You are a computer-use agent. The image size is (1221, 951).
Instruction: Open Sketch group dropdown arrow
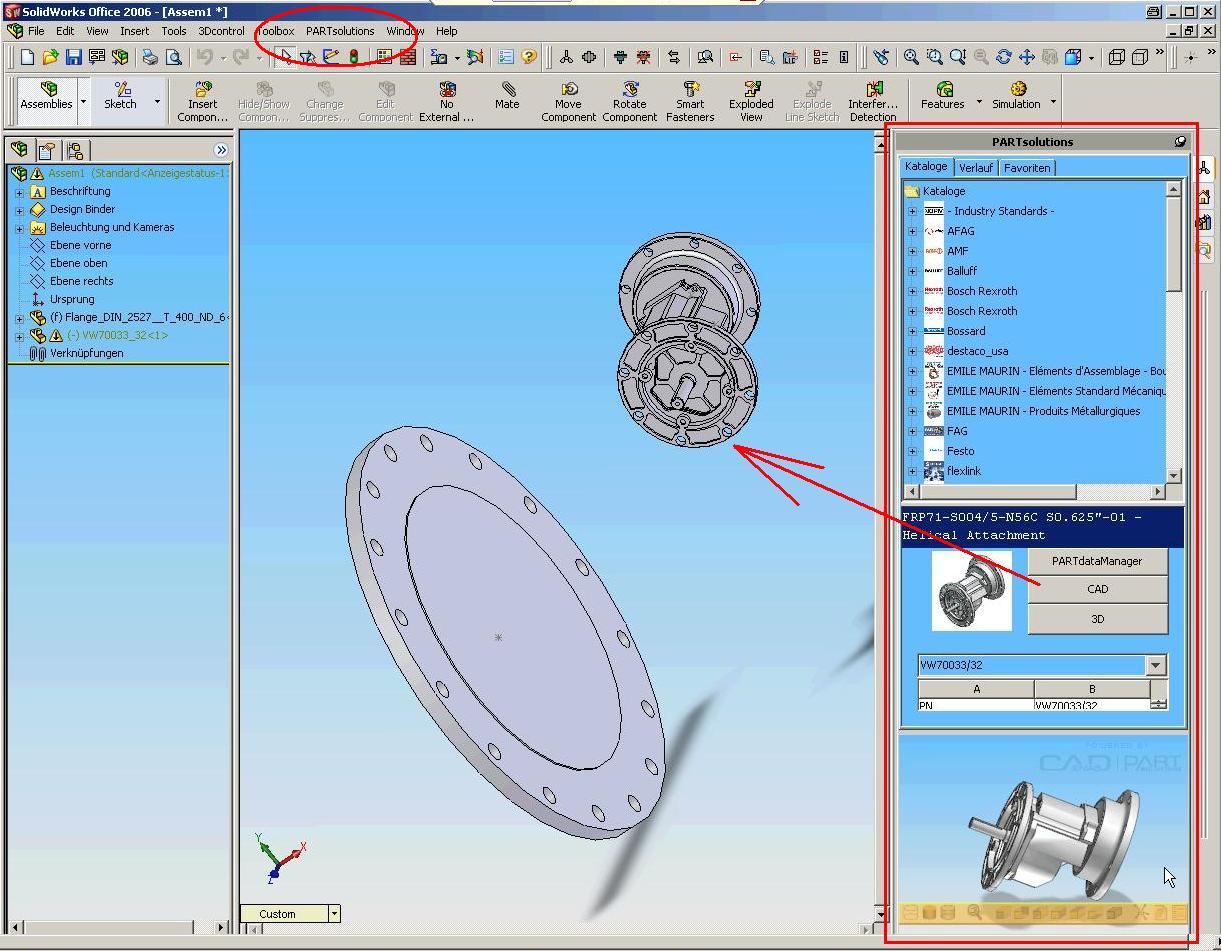(x=157, y=103)
